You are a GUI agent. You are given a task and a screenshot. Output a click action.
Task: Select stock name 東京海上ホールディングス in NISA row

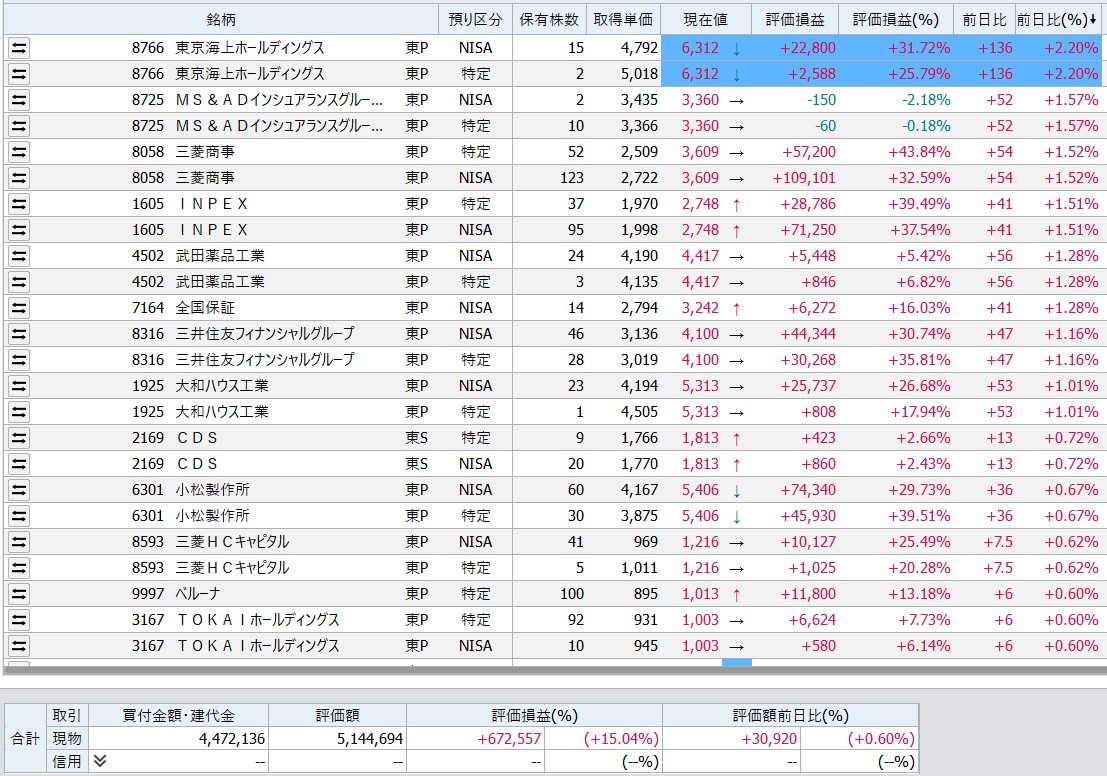click(x=250, y=48)
